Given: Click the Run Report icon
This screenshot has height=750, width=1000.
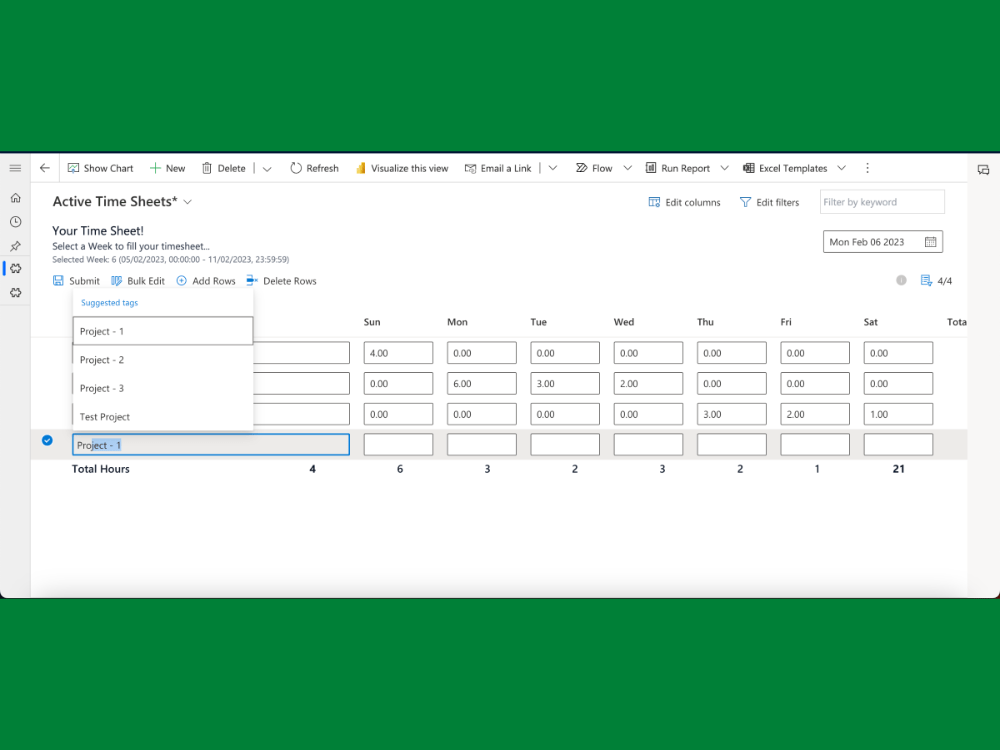Looking at the screenshot, I should 649,168.
